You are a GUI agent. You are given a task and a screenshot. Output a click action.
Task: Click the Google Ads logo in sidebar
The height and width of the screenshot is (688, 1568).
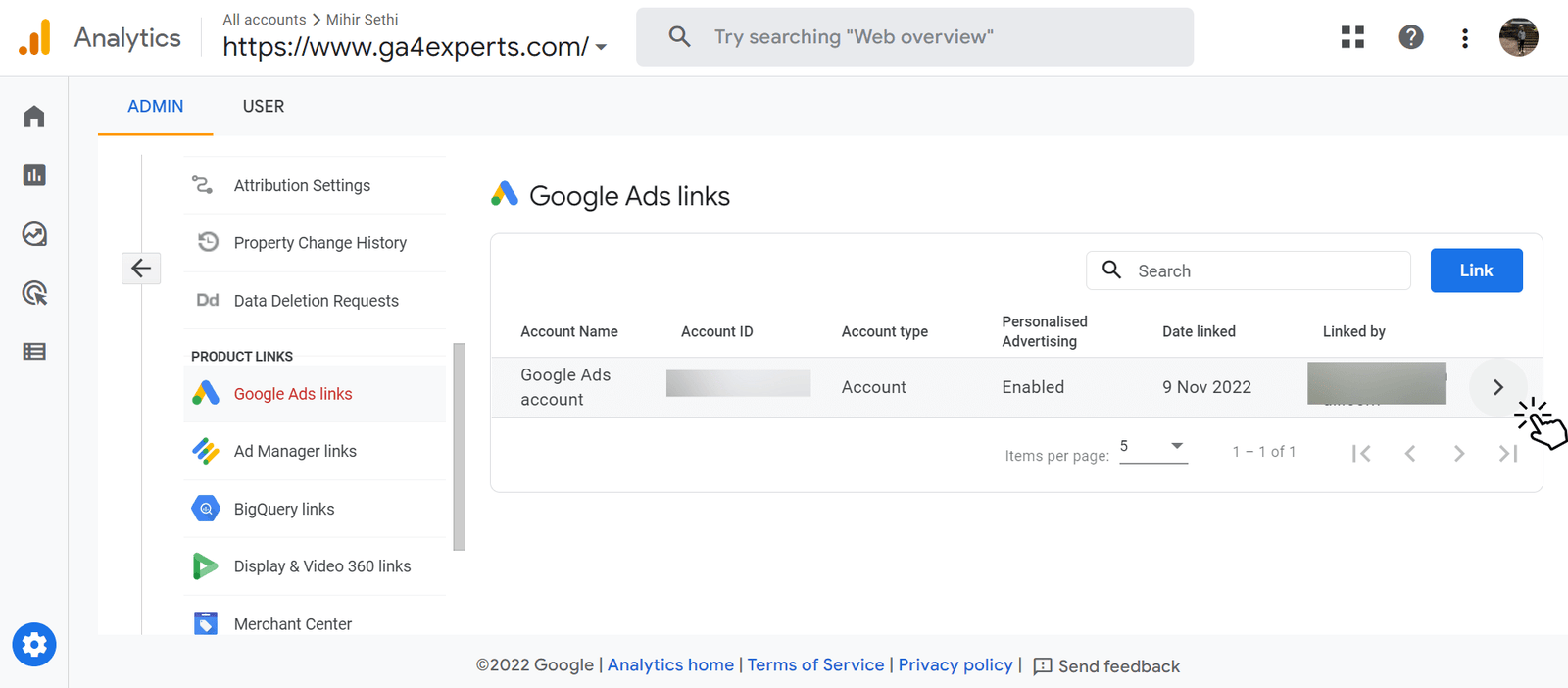point(206,393)
